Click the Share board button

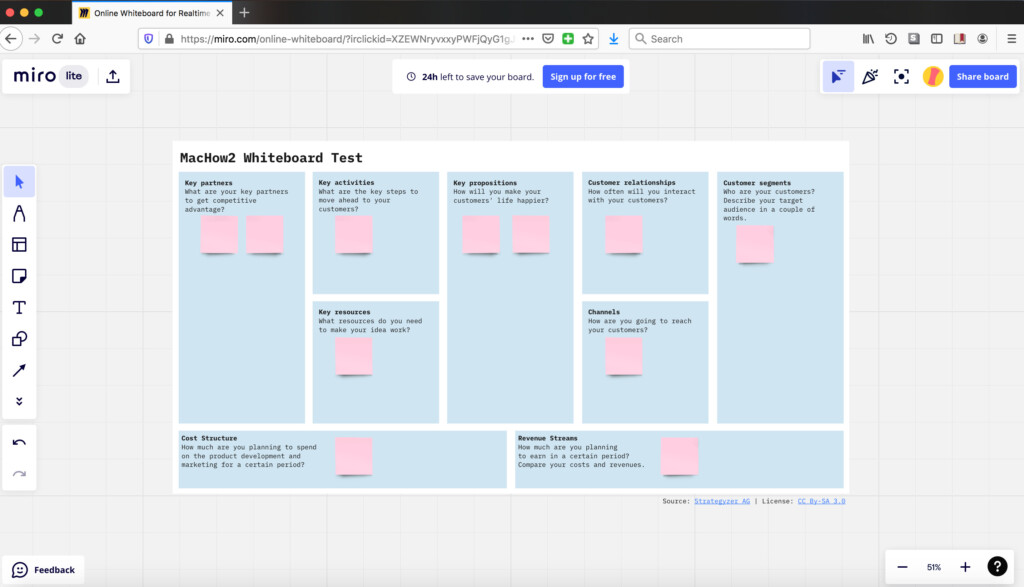(x=982, y=76)
